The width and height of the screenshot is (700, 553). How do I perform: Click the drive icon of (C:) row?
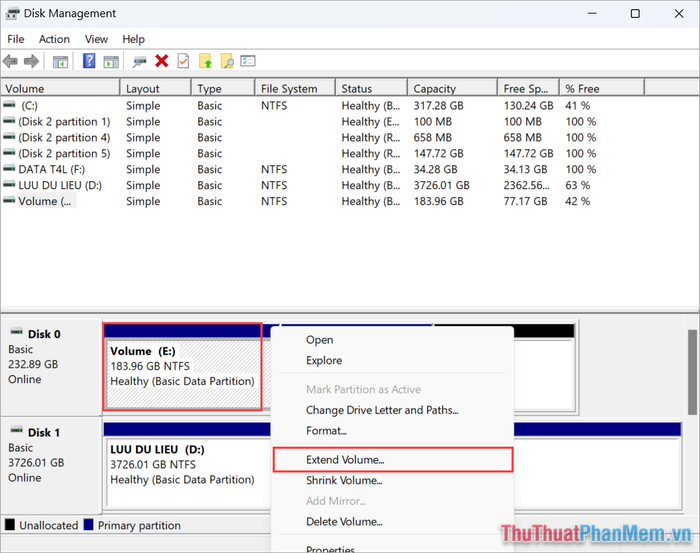pyautogui.click(x=9, y=105)
